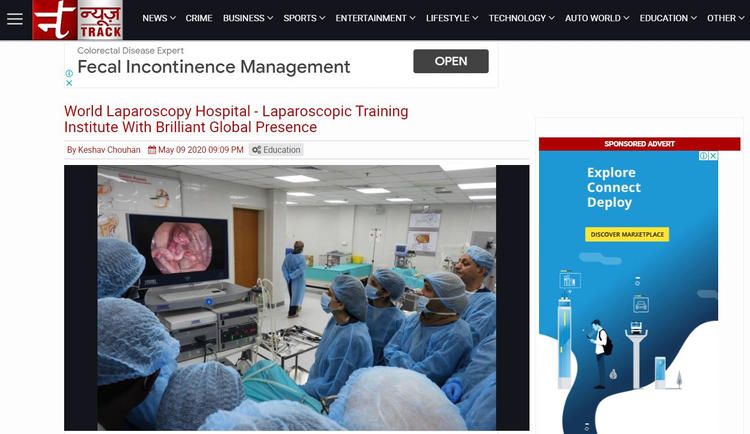The height and width of the screenshot is (434, 750).
Task: Expand the Auto World dropdown menu
Action: click(x=597, y=18)
